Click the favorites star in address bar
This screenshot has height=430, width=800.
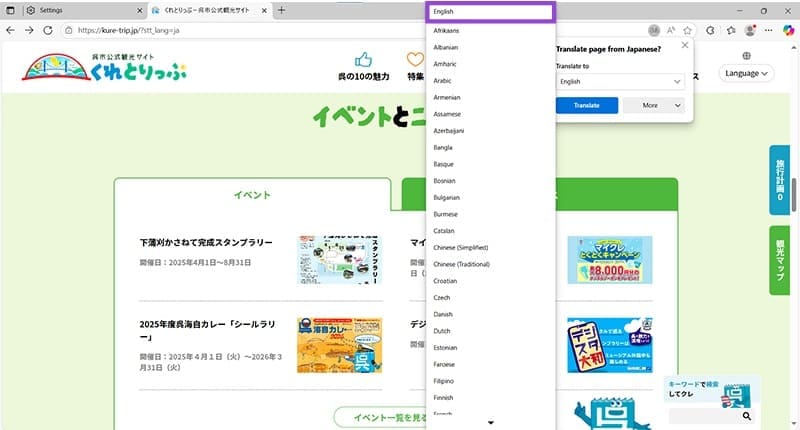click(x=689, y=30)
